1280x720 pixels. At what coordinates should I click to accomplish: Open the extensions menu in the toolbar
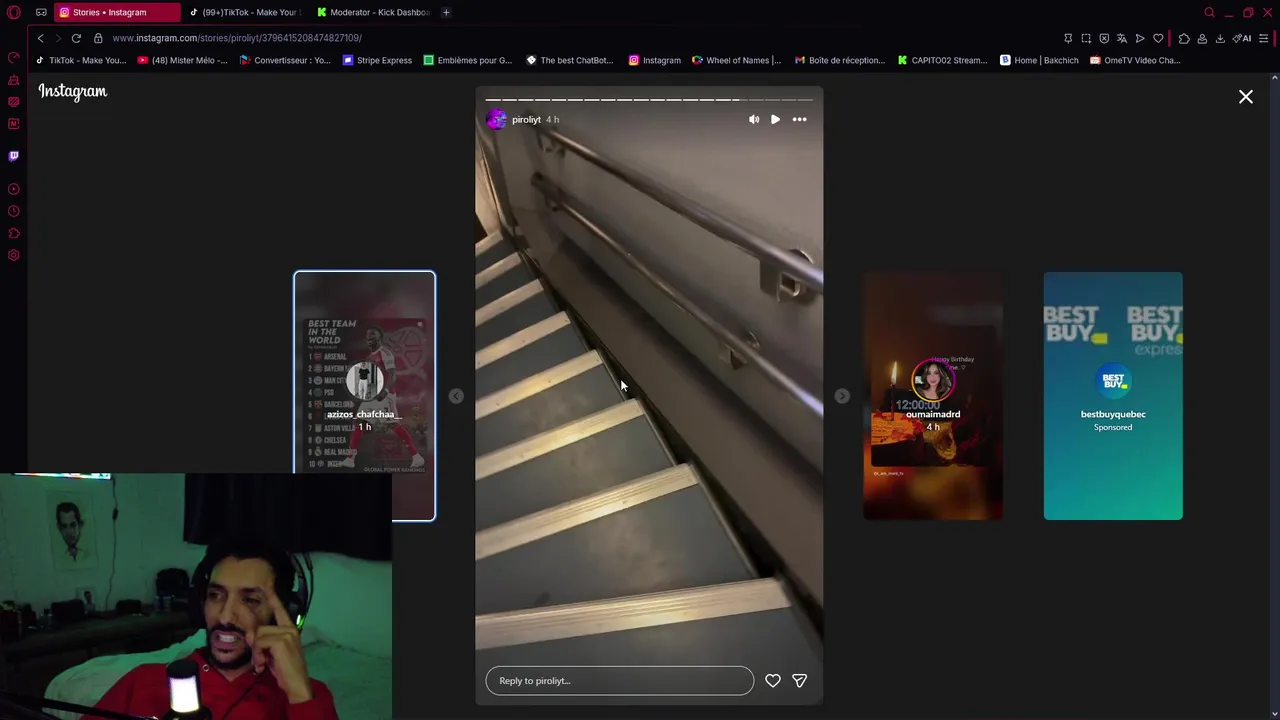click(x=1184, y=38)
